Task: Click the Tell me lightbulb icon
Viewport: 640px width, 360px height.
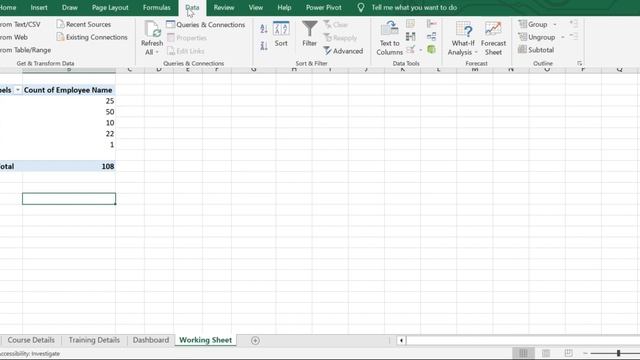Action: pos(361,7)
